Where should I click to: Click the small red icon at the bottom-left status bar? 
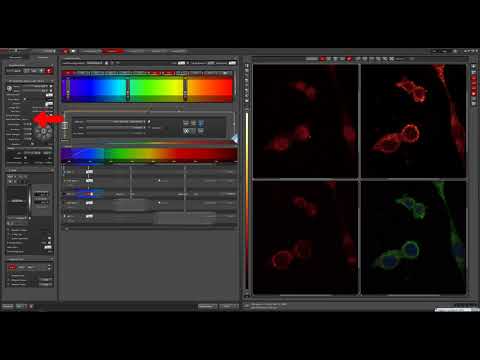coord(31,306)
